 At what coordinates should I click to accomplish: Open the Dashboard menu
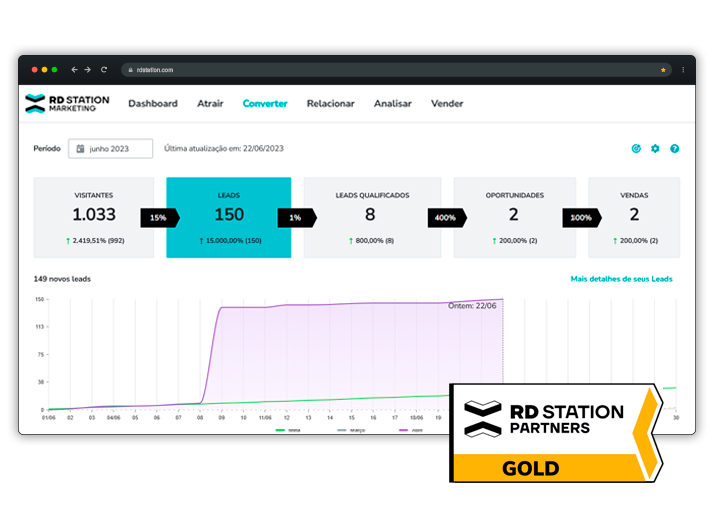153,103
